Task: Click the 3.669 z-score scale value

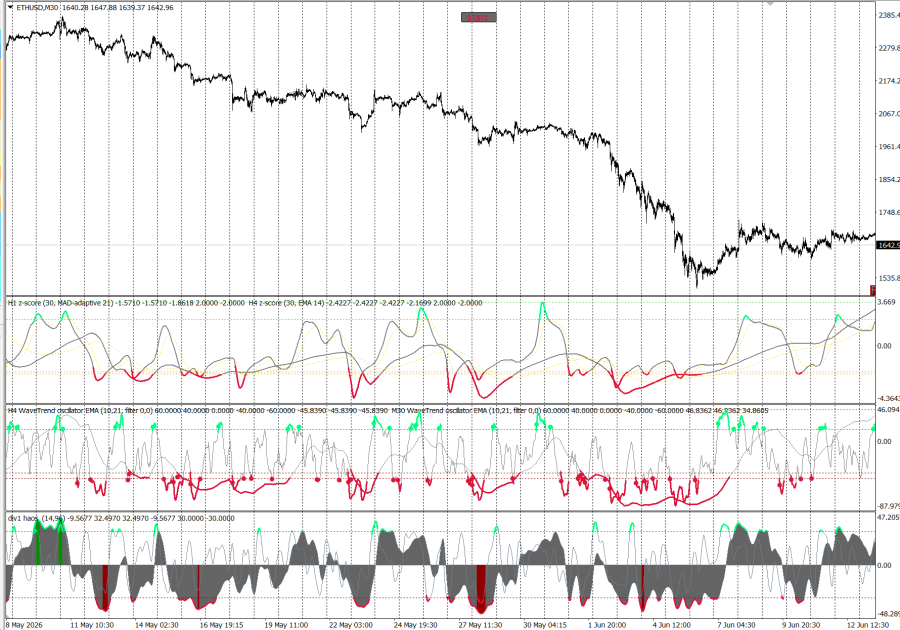Action: click(887, 302)
